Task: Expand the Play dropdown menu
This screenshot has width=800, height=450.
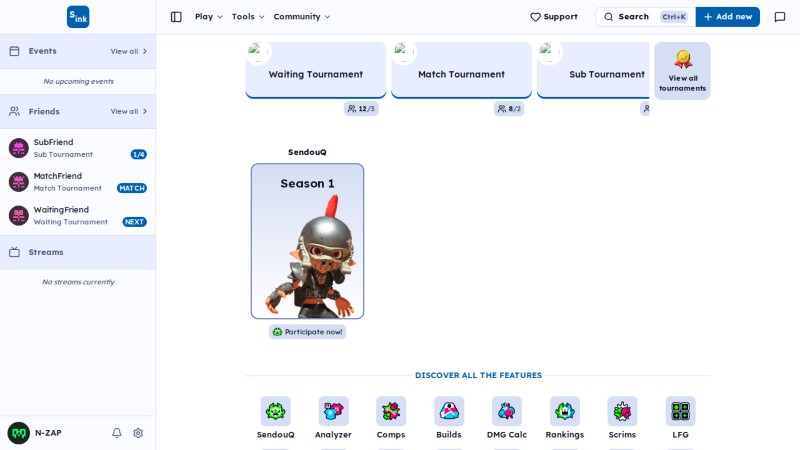Action: (209, 17)
